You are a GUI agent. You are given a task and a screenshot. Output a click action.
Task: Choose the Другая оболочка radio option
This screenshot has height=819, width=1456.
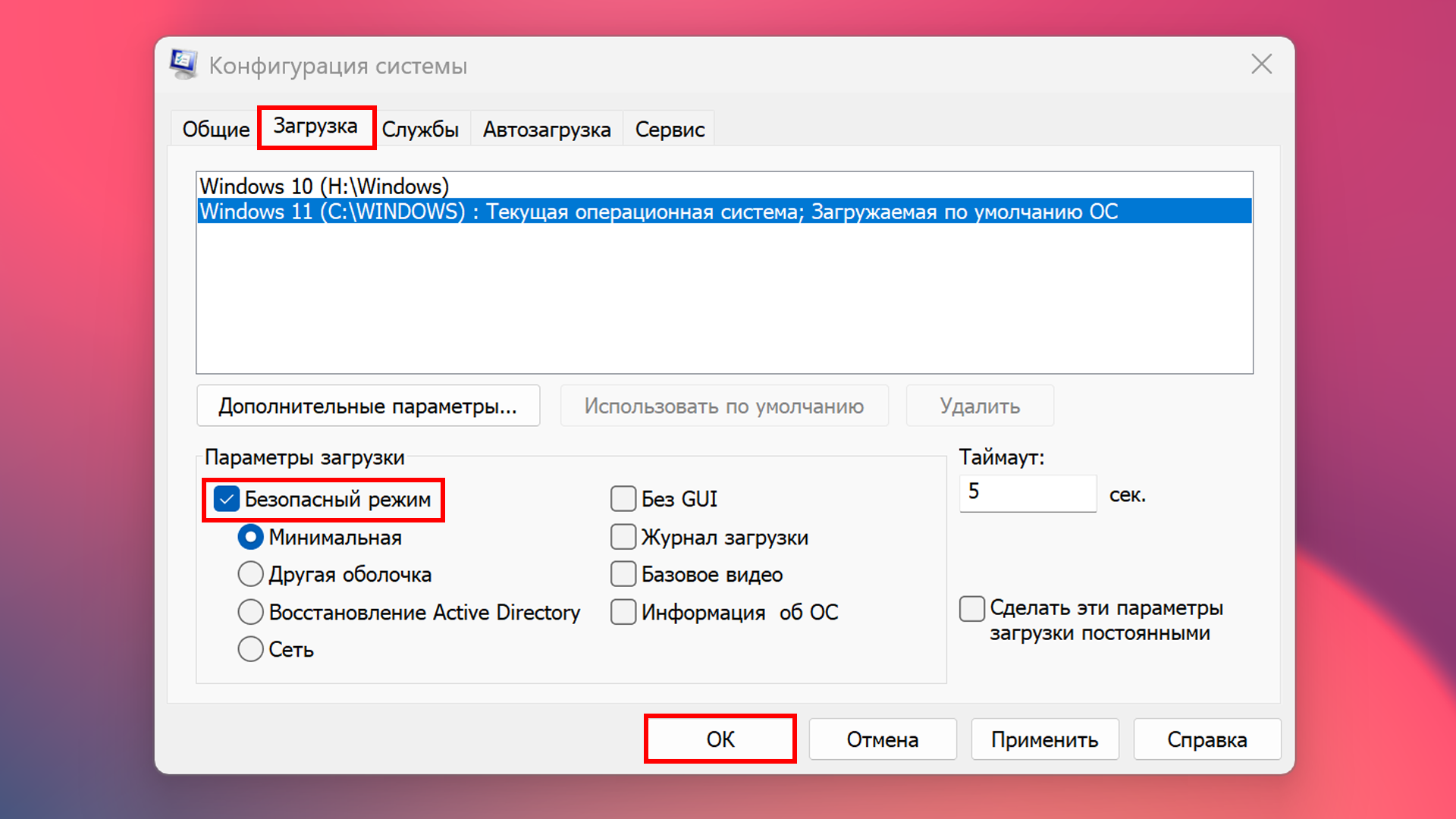coord(251,575)
